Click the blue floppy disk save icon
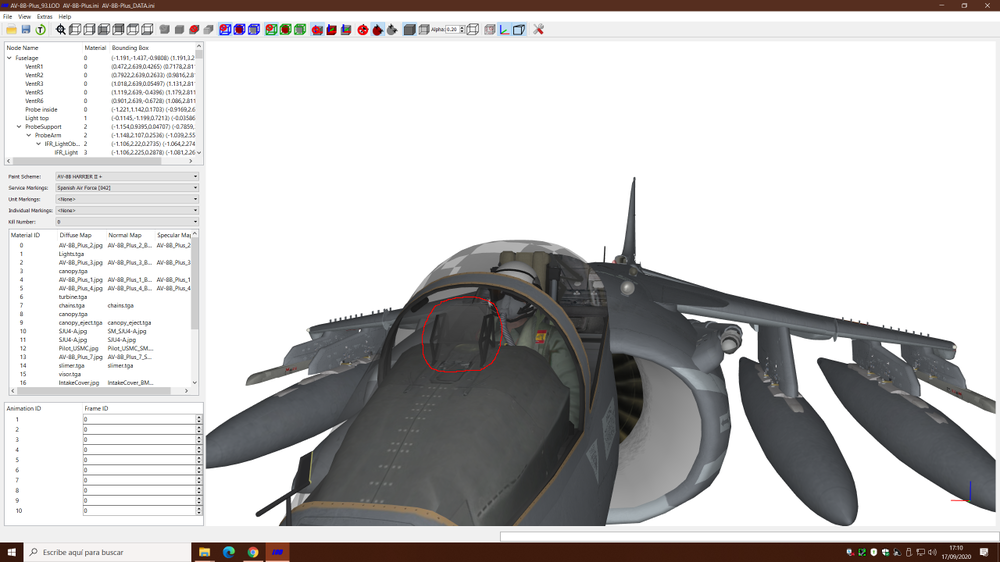The width and height of the screenshot is (1000, 562). click(26, 29)
